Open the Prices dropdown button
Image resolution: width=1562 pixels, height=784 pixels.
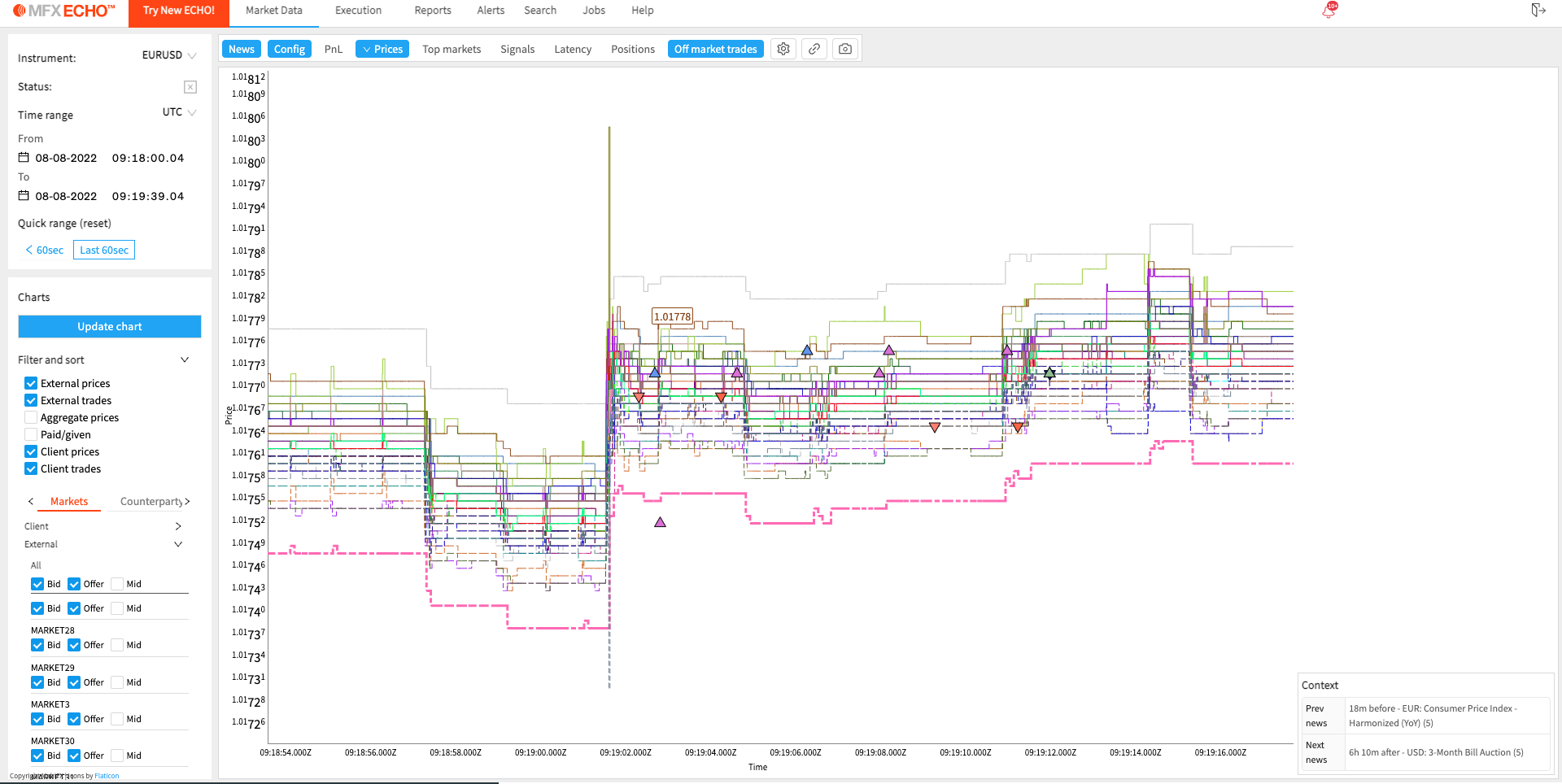point(382,49)
